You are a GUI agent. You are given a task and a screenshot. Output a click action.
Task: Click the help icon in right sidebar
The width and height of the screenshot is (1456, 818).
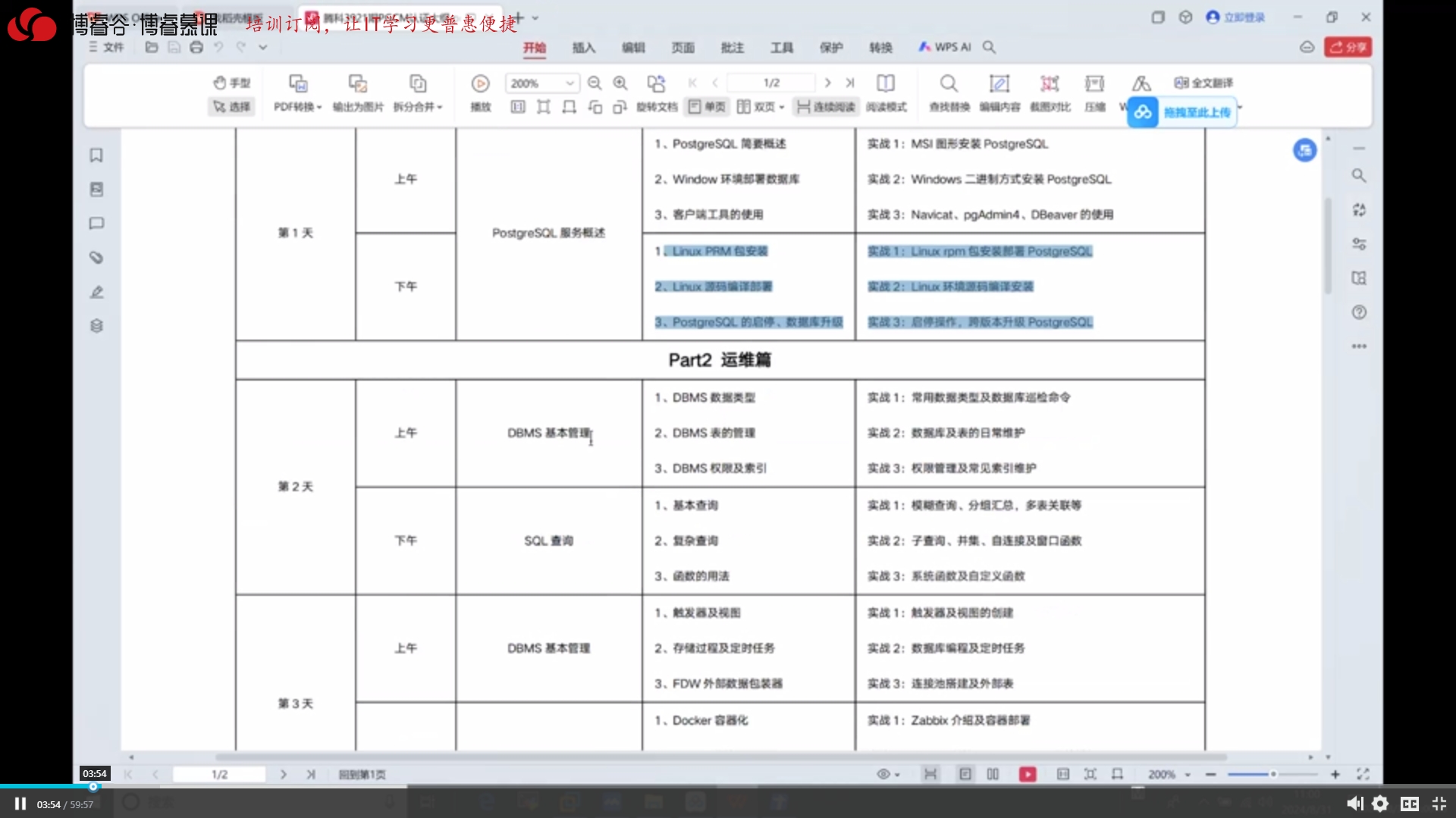1359,312
